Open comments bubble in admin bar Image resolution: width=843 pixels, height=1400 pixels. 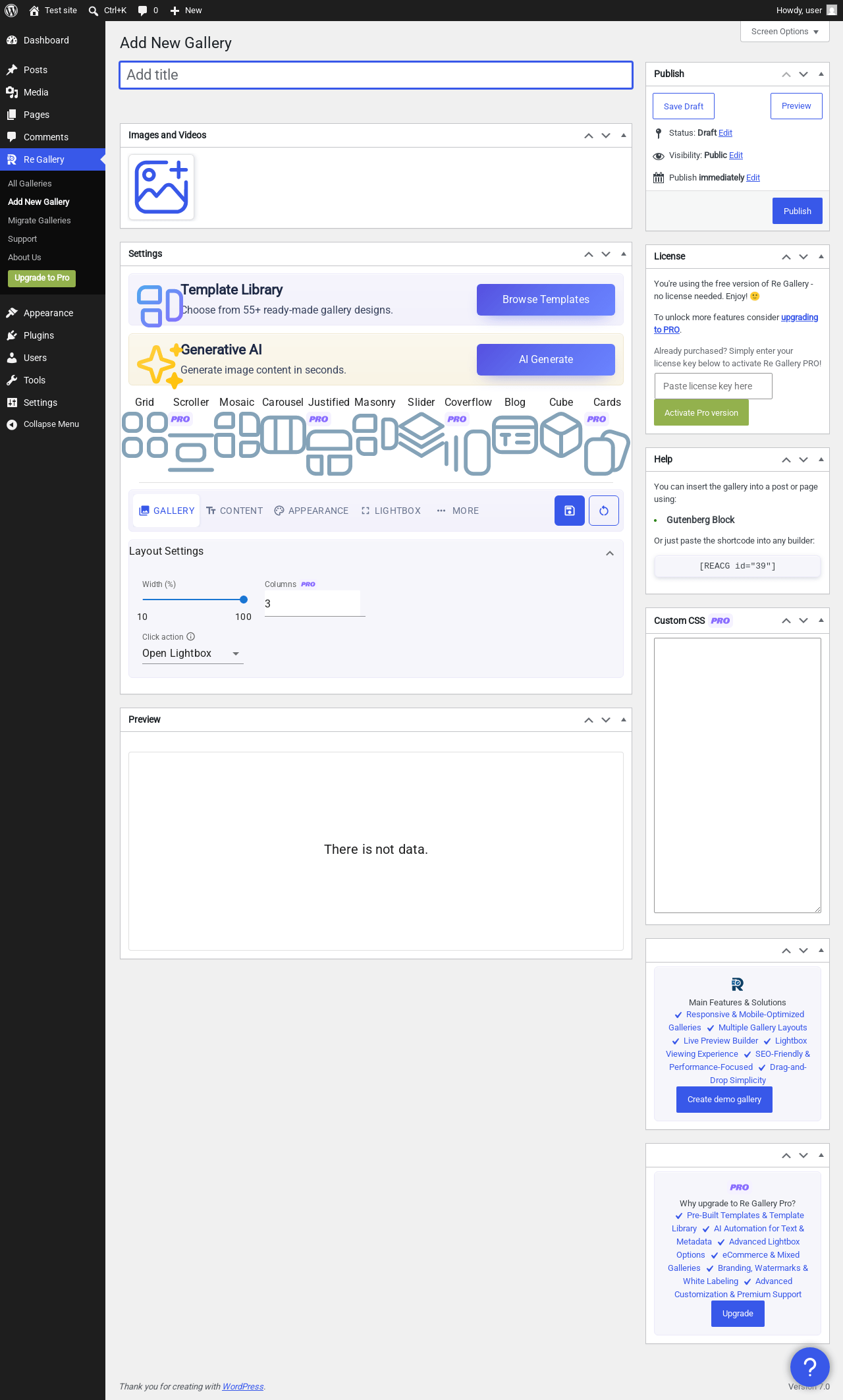pyautogui.click(x=148, y=11)
